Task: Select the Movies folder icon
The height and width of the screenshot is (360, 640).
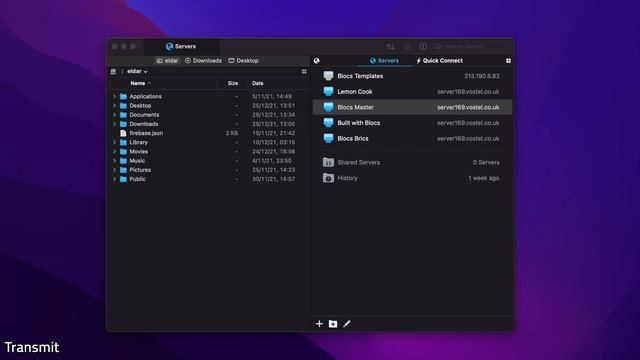Action: tap(123, 151)
